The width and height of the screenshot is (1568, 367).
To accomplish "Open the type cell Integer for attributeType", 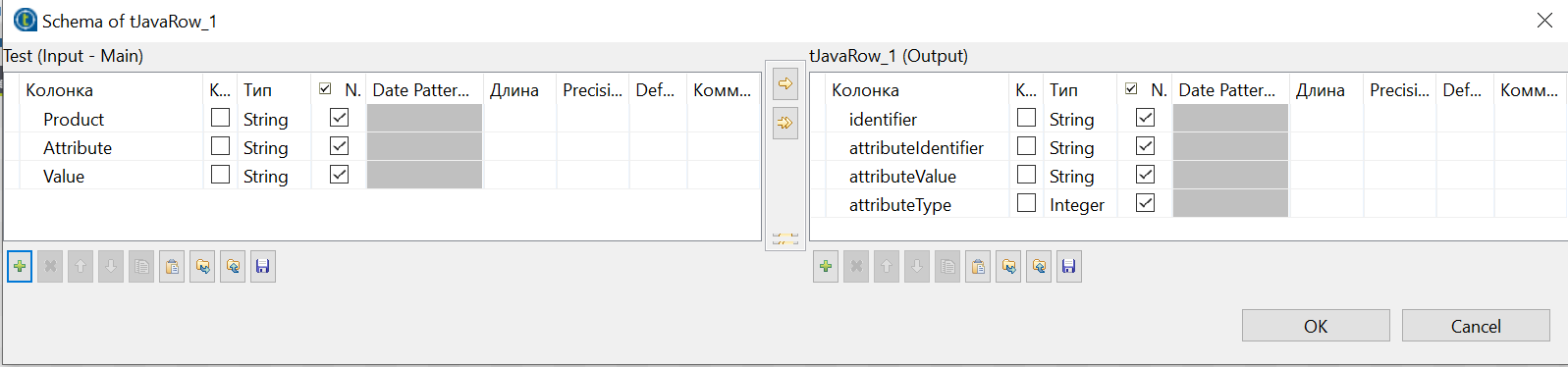I will click(x=1079, y=204).
